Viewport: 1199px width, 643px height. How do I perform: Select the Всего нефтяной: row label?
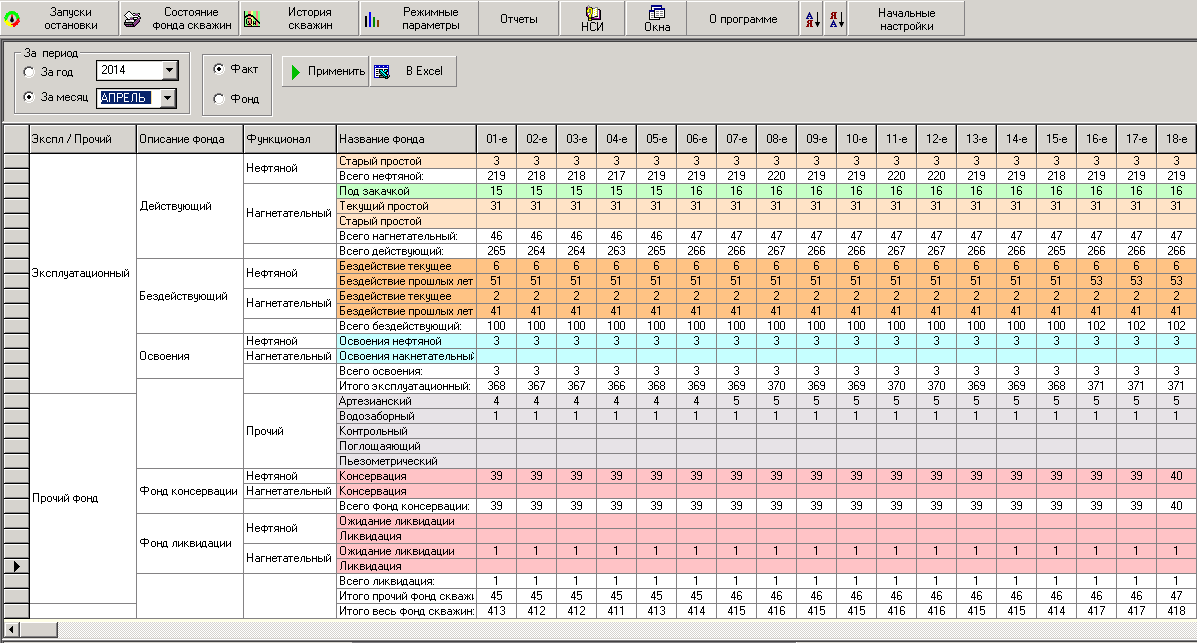click(406, 176)
